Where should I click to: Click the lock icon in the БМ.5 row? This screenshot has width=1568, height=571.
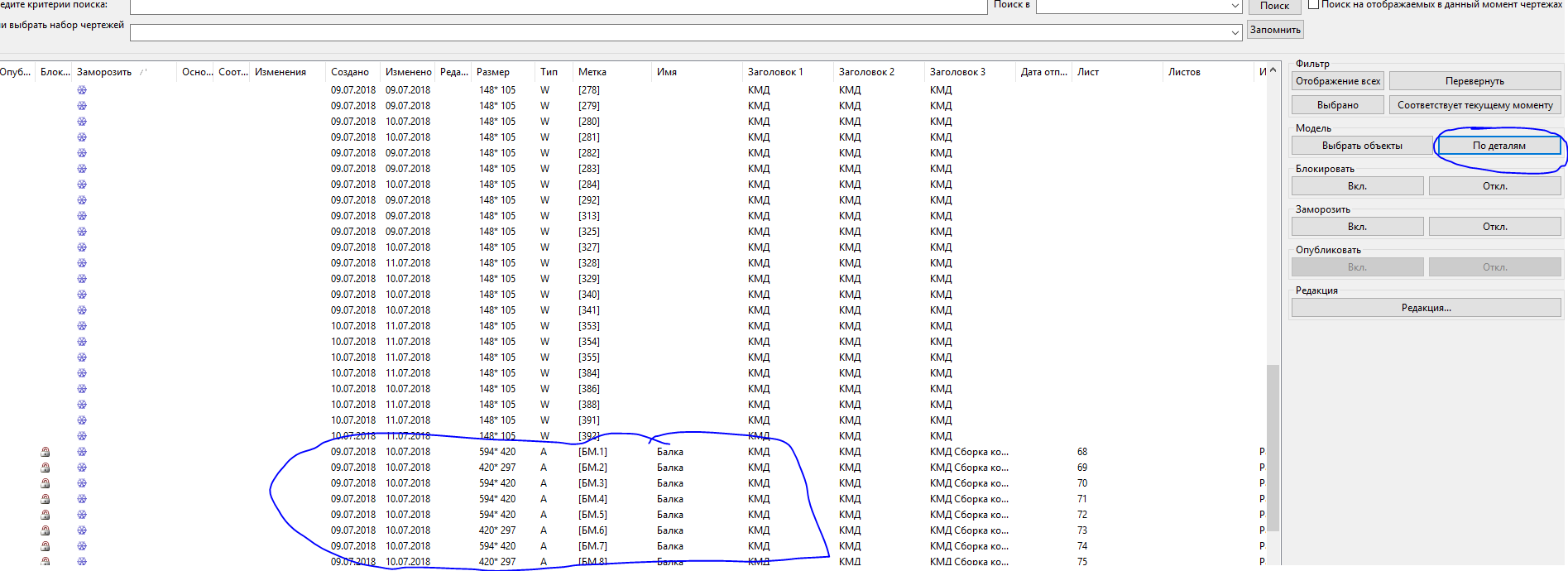[x=46, y=515]
